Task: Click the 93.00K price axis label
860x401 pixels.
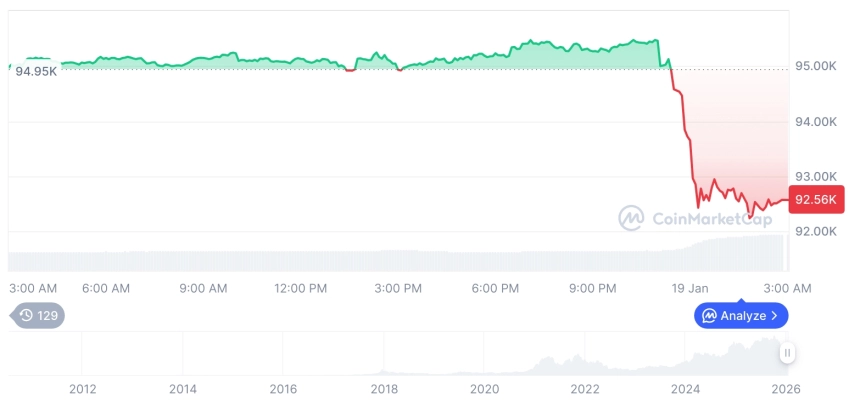Action: tap(815, 176)
